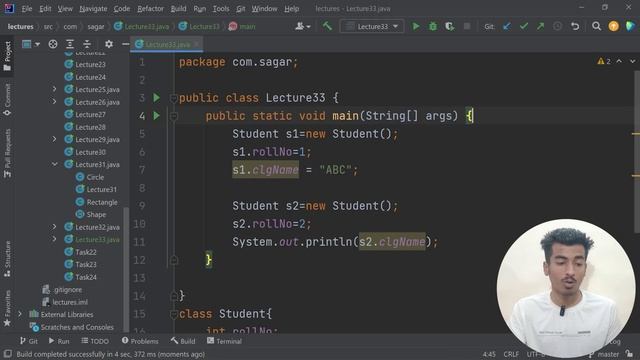Open the user account dropdown icon

(x=302, y=27)
